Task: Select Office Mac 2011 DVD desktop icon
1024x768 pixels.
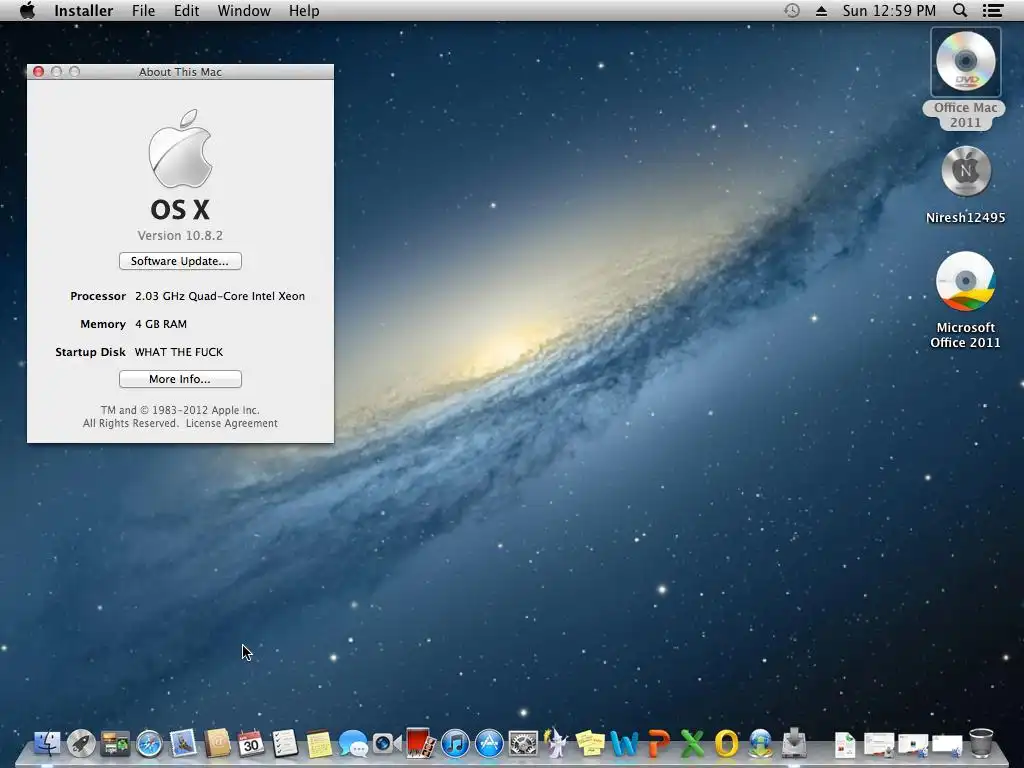Action: 965,62
